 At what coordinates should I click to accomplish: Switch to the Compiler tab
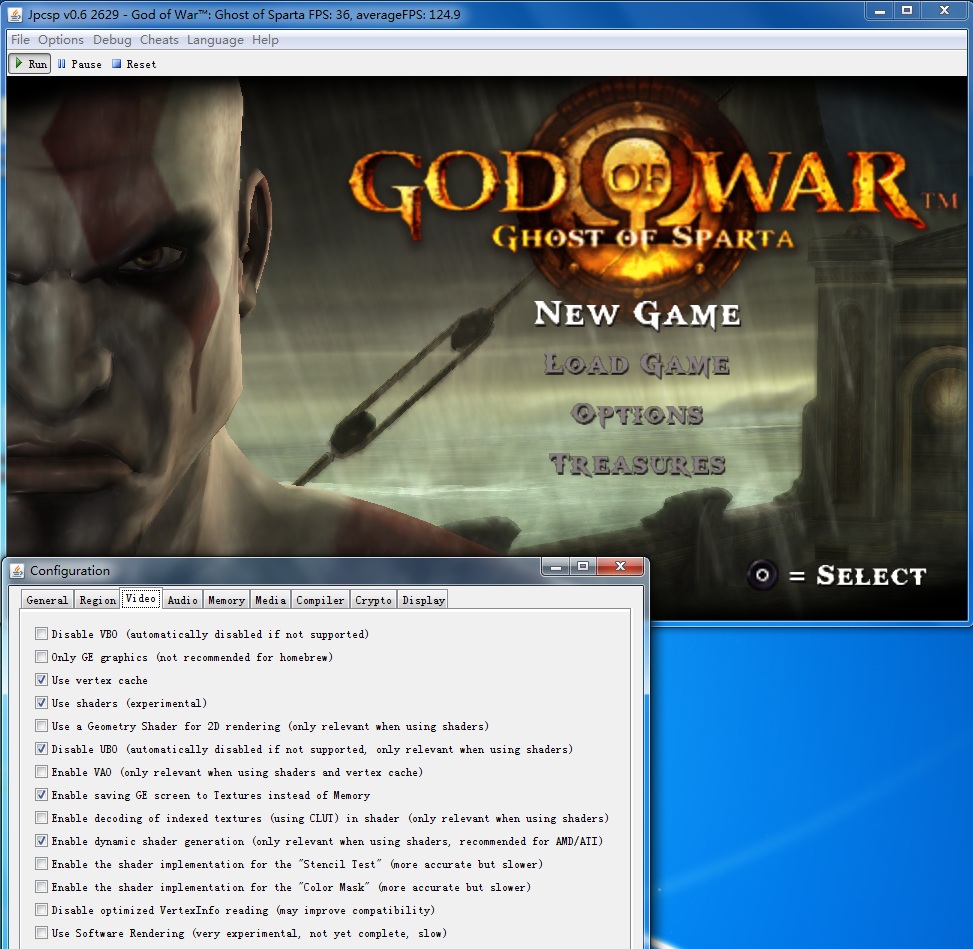[x=320, y=600]
